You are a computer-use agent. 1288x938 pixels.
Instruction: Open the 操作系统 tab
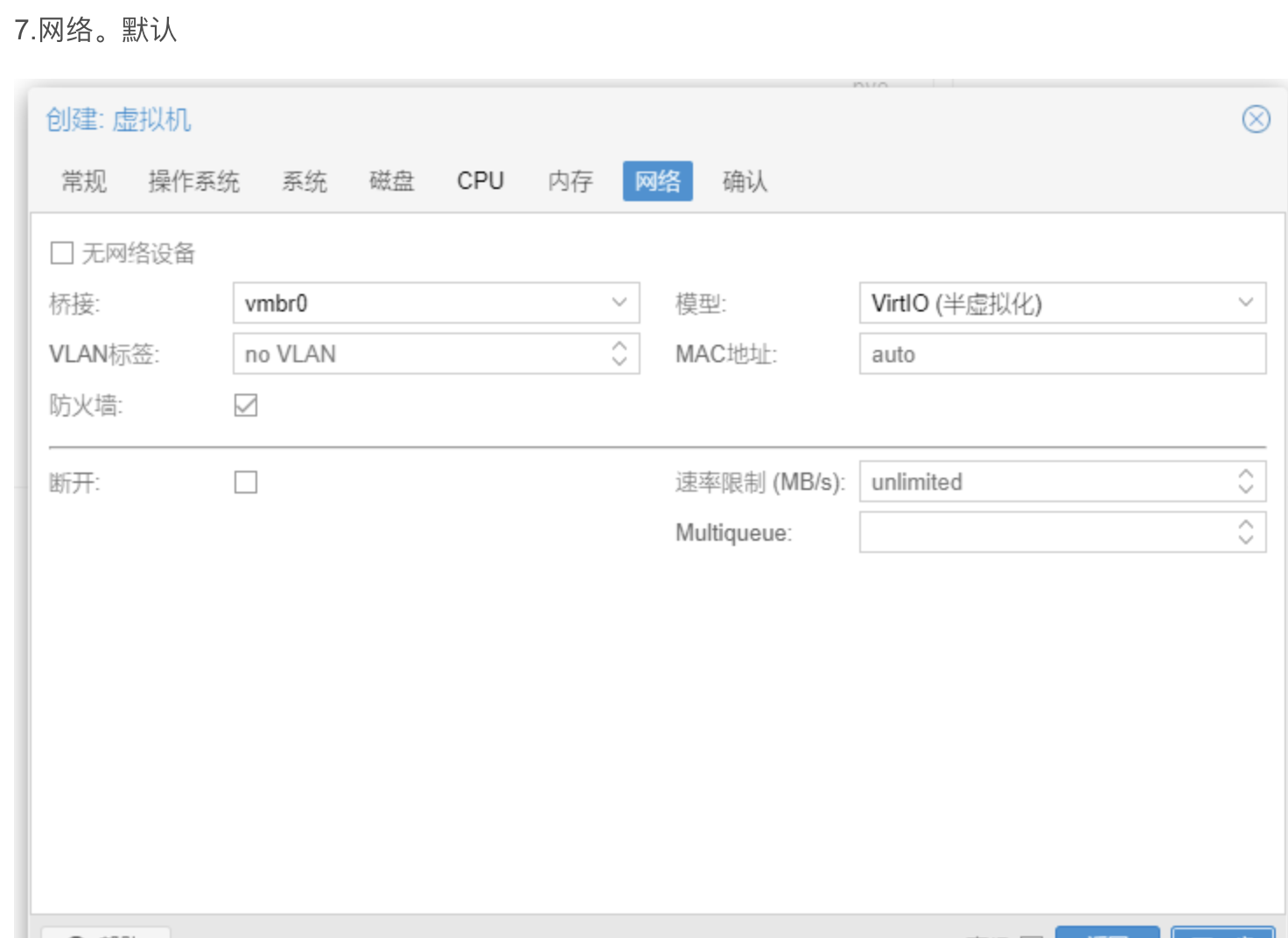[x=193, y=181]
